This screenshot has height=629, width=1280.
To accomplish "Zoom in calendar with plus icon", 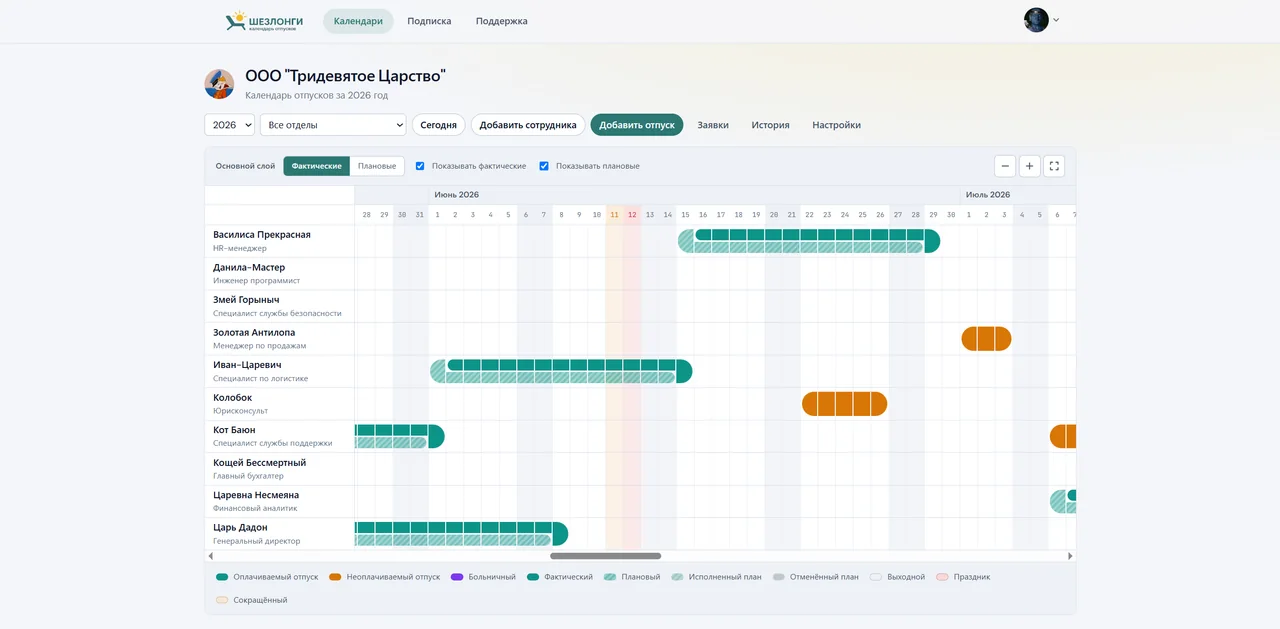I will pos(1029,166).
